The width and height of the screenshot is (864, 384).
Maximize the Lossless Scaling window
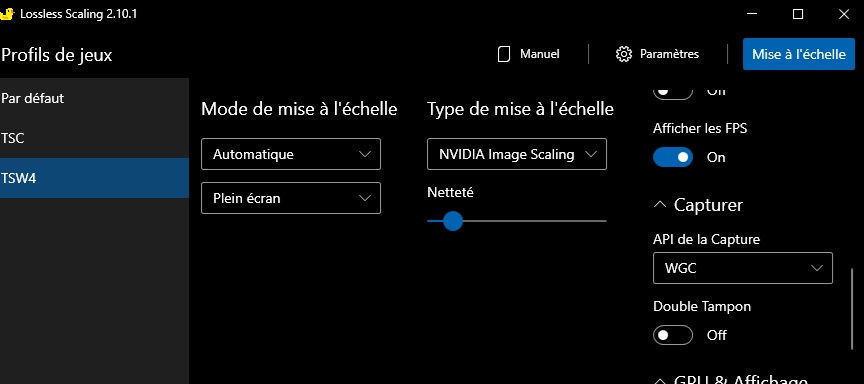pyautogui.click(x=797, y=14)
